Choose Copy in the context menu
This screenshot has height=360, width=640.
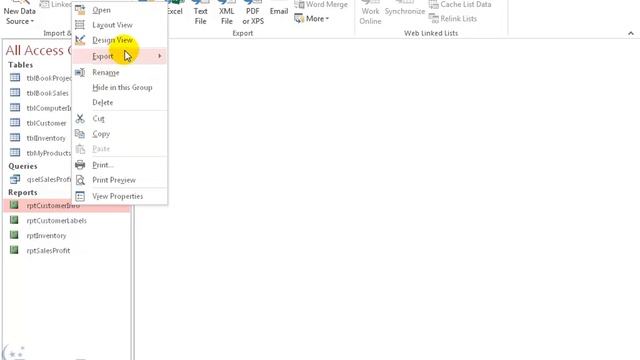[119, 133]
